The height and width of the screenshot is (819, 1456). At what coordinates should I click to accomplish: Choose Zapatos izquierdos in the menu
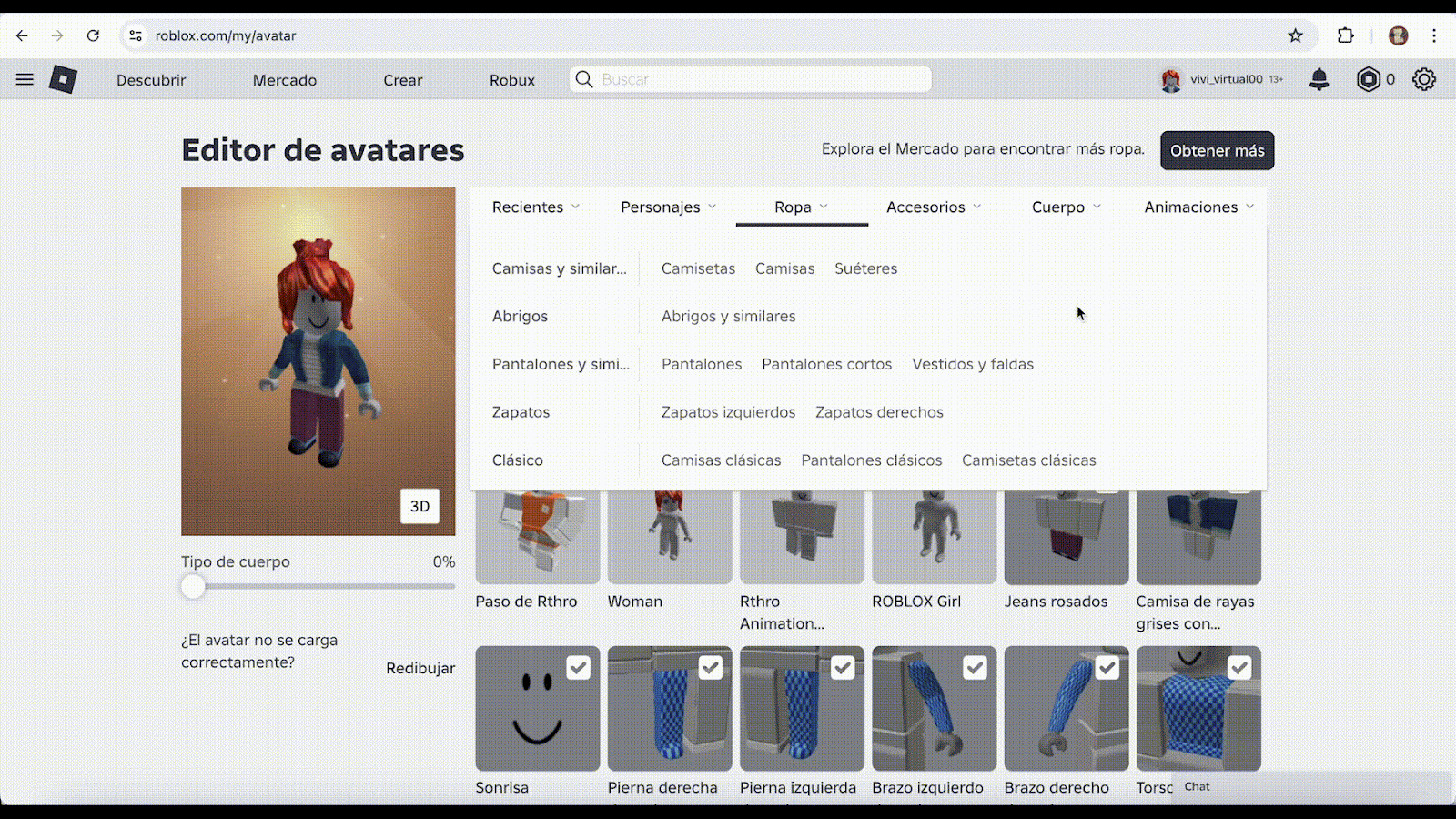(x=728, y=412)
